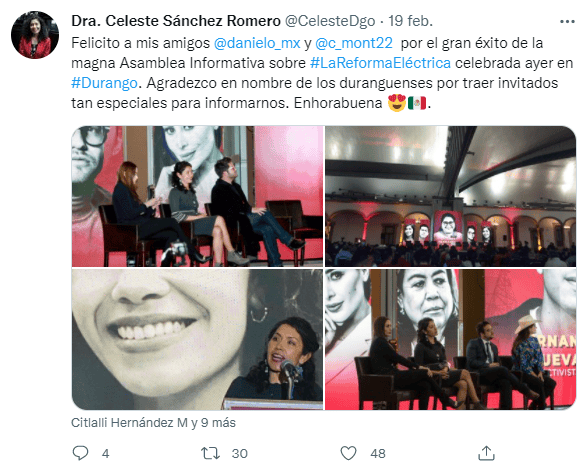Open the @CelesteDgo handle
Screen dimensions: 587x475
(x=330, y=21)
